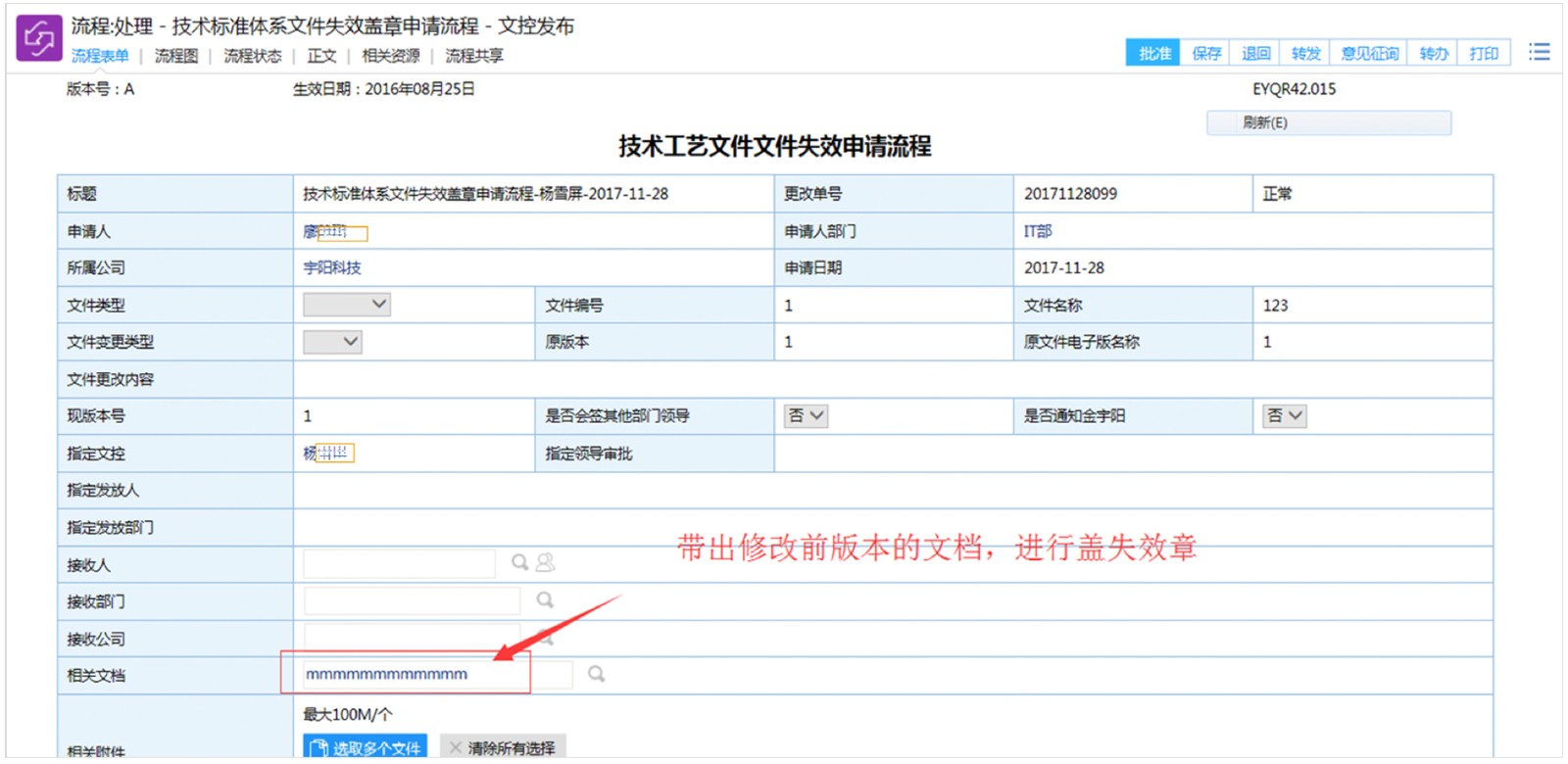Open the 宇阳科技 company link
The width and height of the screenshot is (1568, 764).
(x=332, y=267)
